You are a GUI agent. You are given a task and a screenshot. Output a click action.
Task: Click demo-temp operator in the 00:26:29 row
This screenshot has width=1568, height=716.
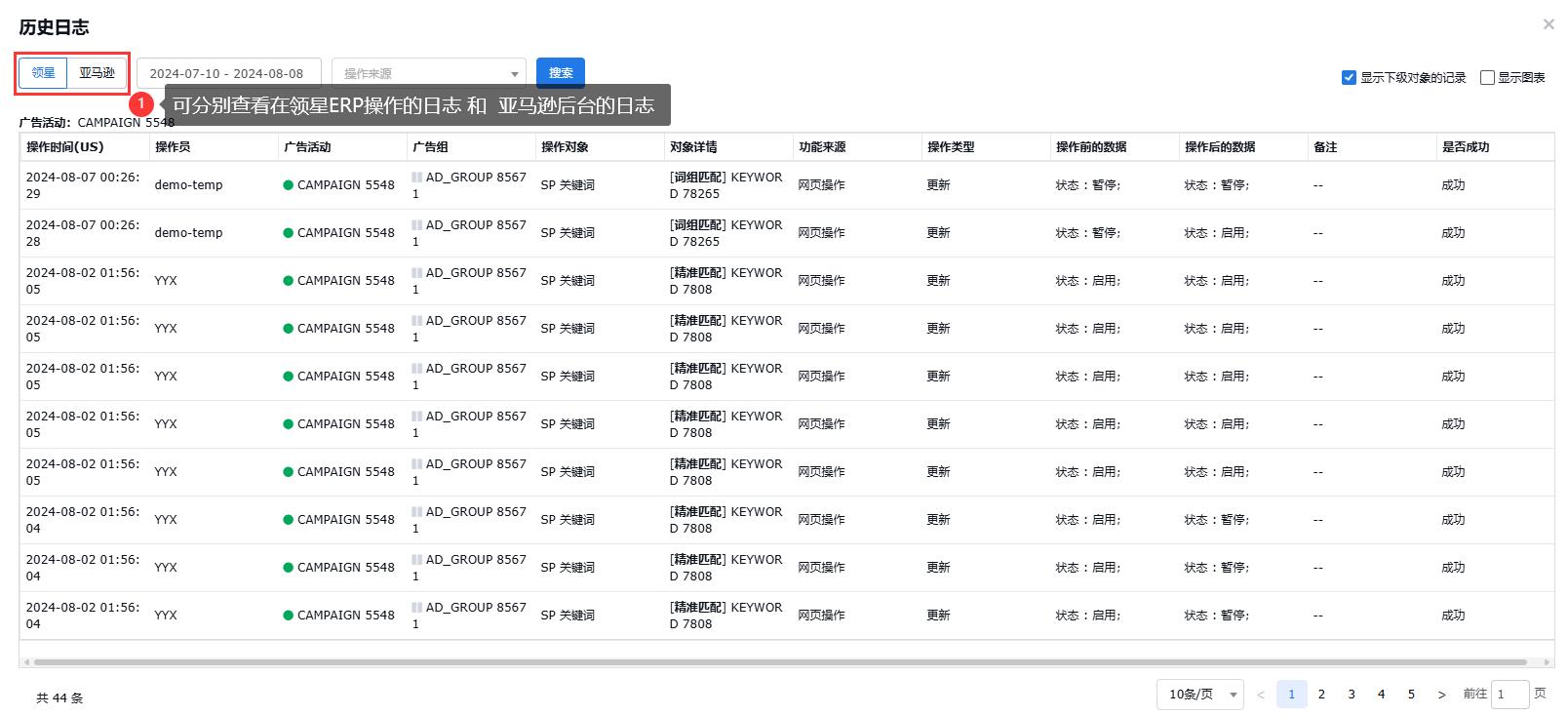(188, 185)
